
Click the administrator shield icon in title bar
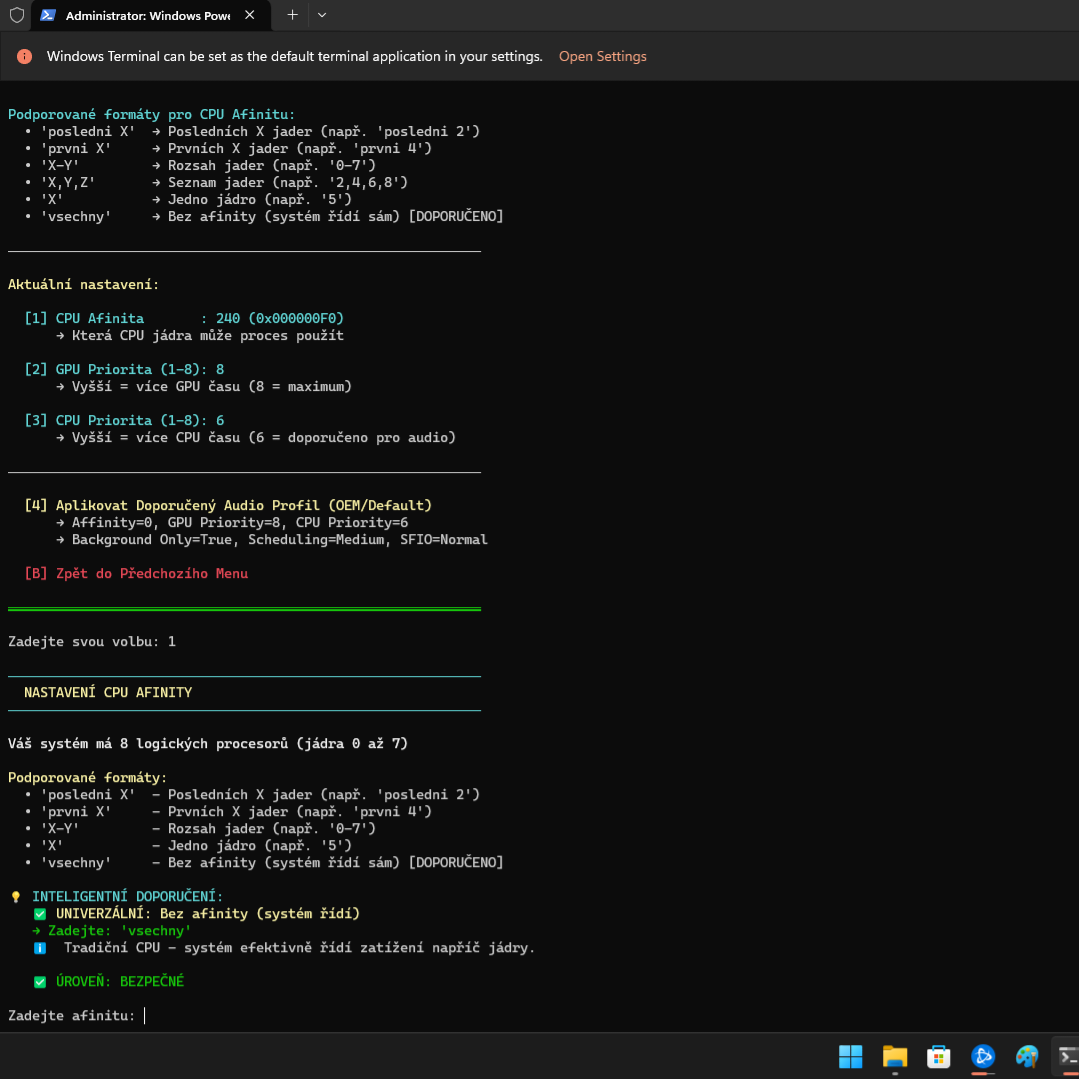pos(17,16)
